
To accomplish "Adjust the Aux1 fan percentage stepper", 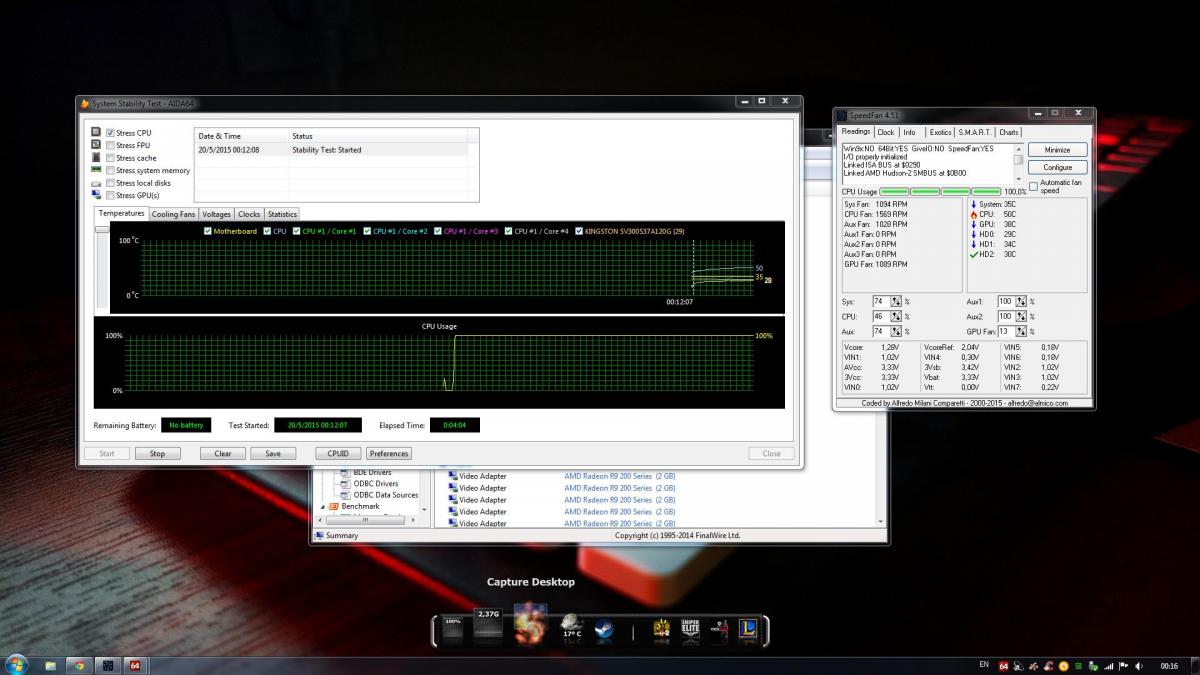I will click(x=1021, y=301).
